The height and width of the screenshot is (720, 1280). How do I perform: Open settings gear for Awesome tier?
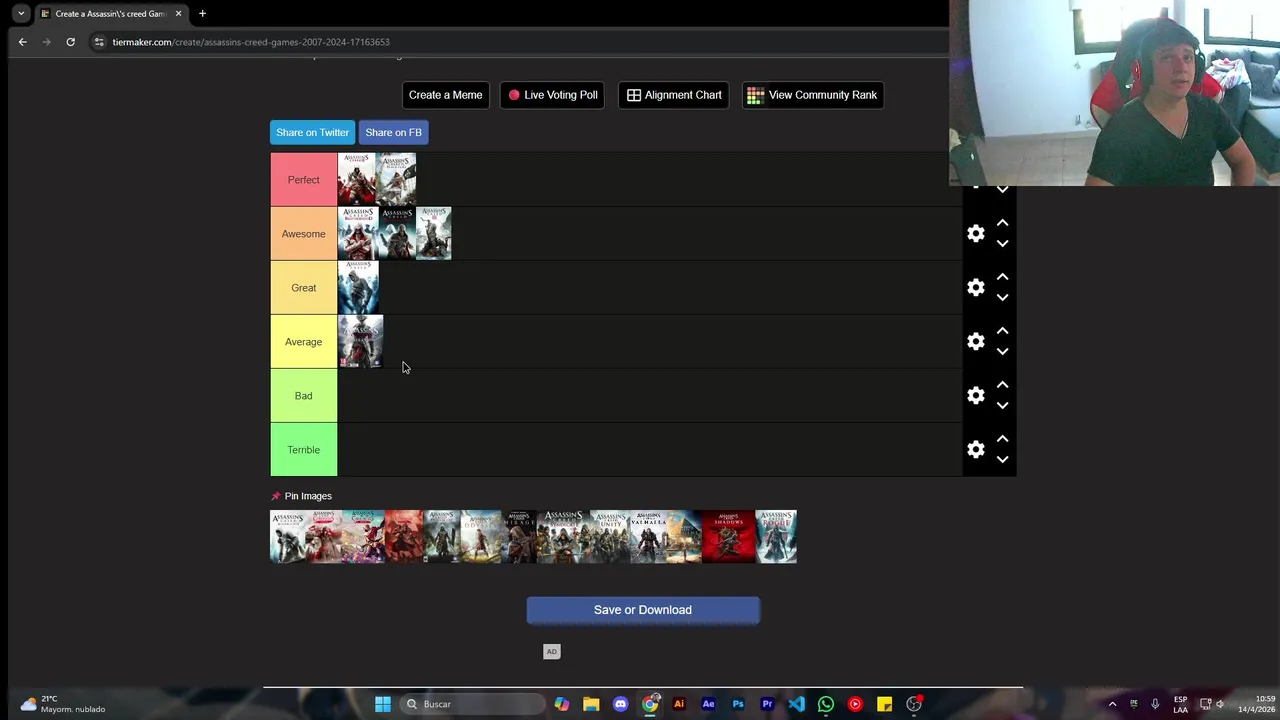pos(976,234)
